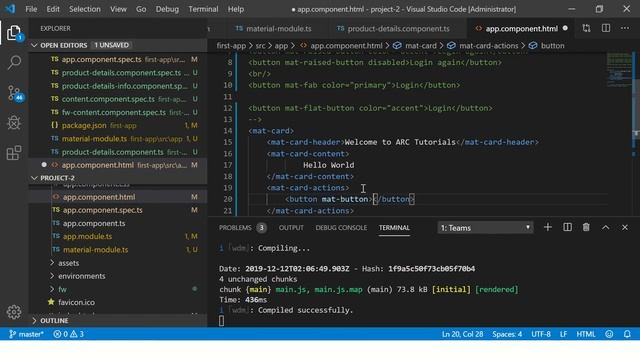Maximize the panel size with up chevron
This screenshot has height=360, width=640.
click(x=606, y=227)
